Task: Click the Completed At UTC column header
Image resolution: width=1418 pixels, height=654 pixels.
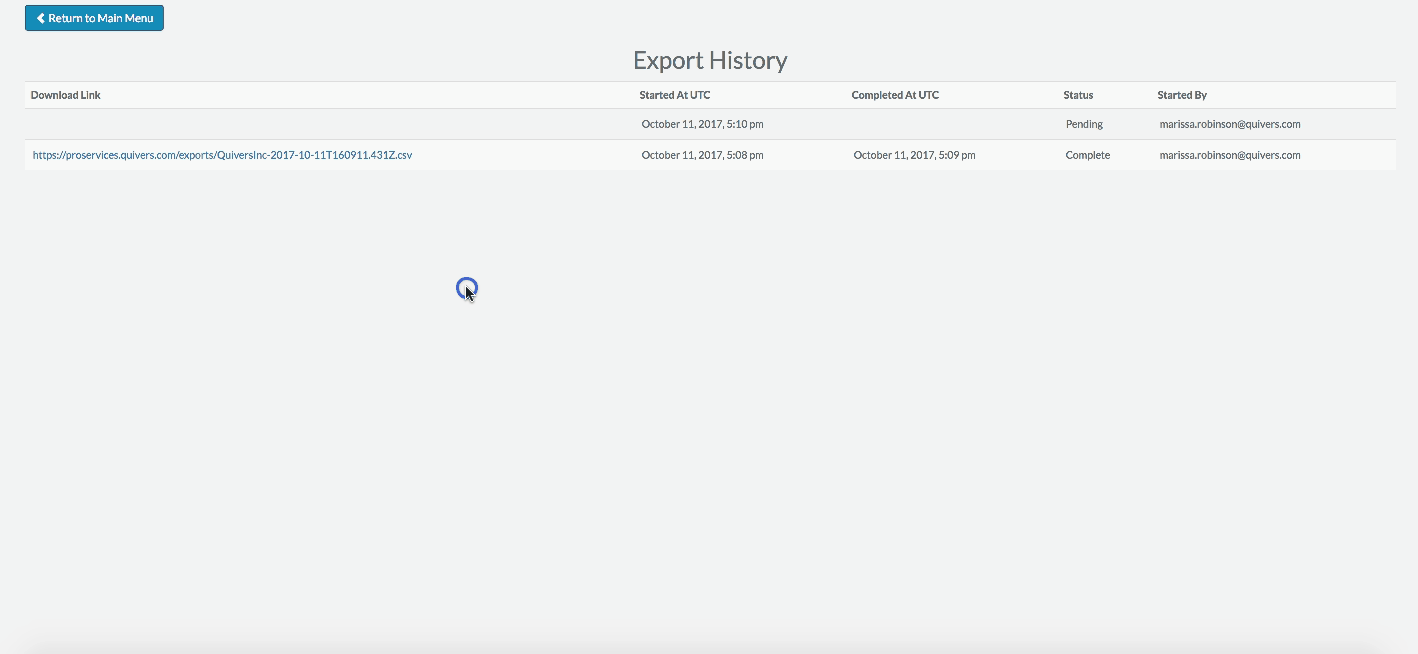Action: [895, 95]
